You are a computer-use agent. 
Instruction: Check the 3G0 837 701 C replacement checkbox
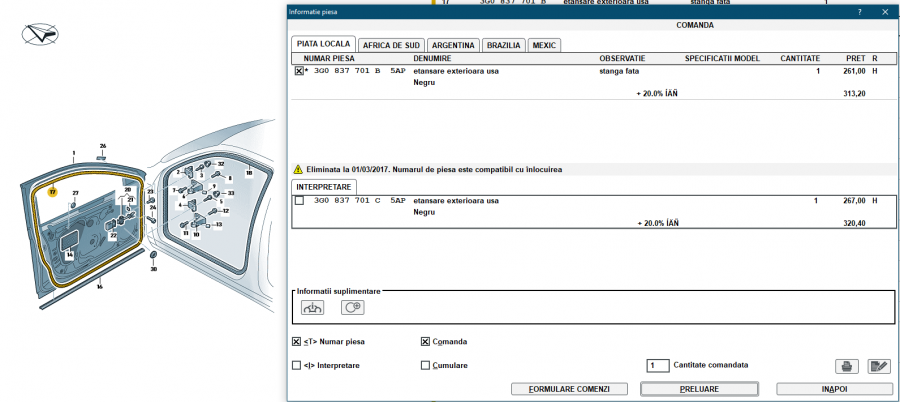click(x=299, y=201)
